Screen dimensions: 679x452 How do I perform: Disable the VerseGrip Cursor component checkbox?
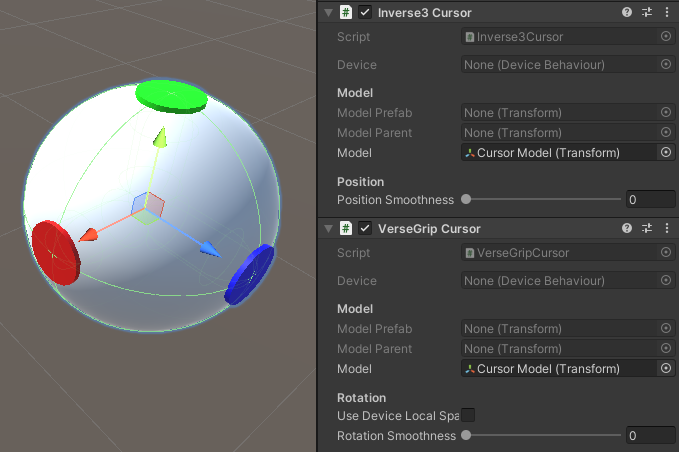click(365, 229)
